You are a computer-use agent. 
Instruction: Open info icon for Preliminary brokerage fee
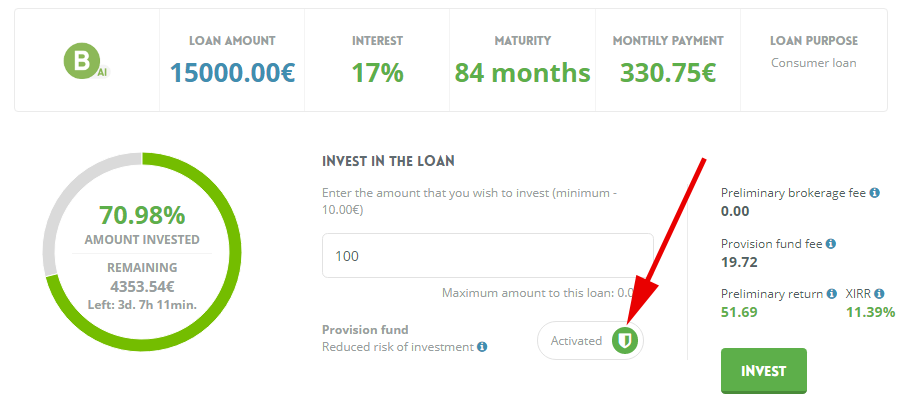coord(875,193)
